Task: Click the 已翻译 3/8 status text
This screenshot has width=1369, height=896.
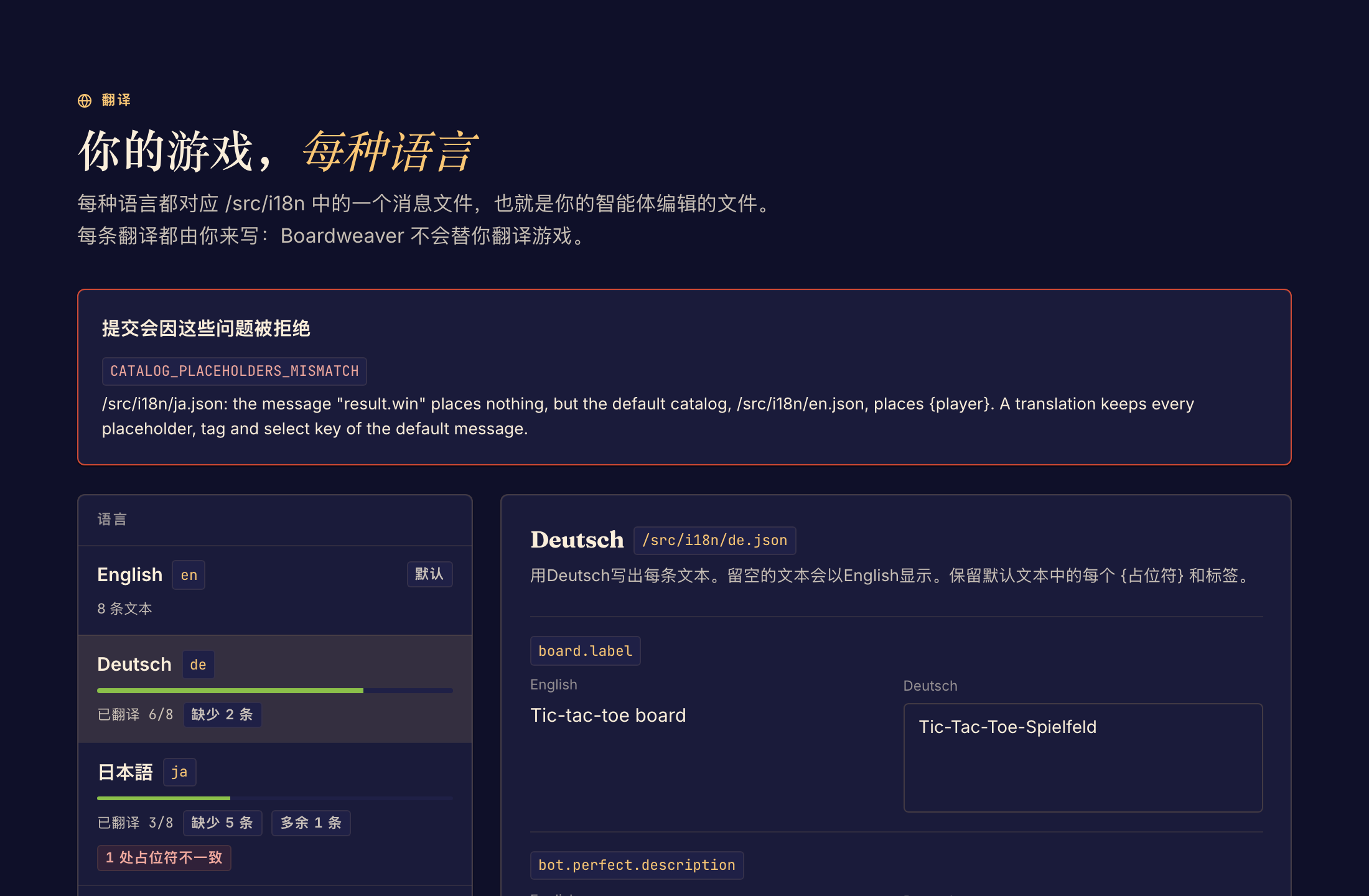Action: (136, 823)
